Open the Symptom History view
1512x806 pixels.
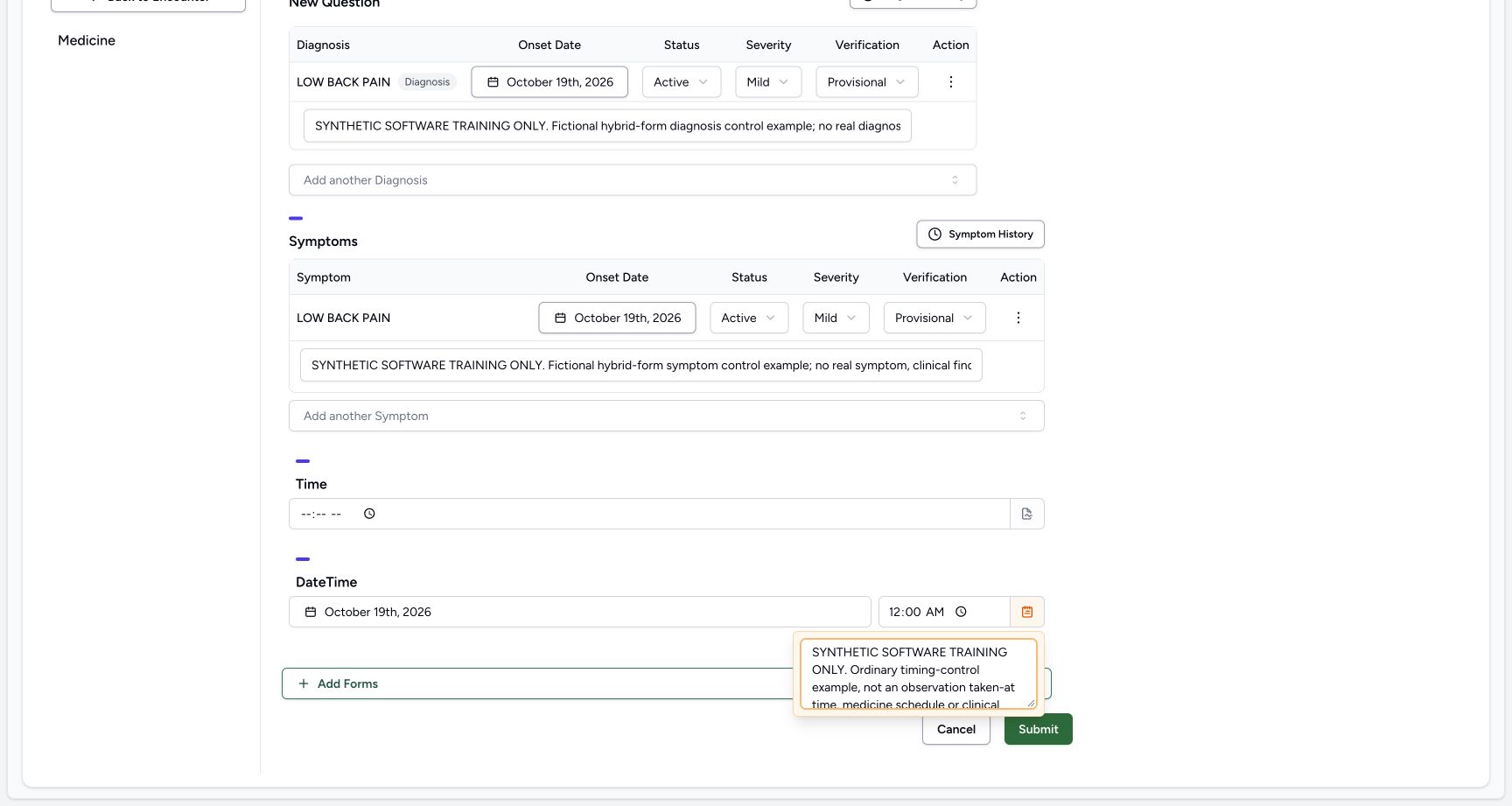pyautogui.click(x=980, y=235)
